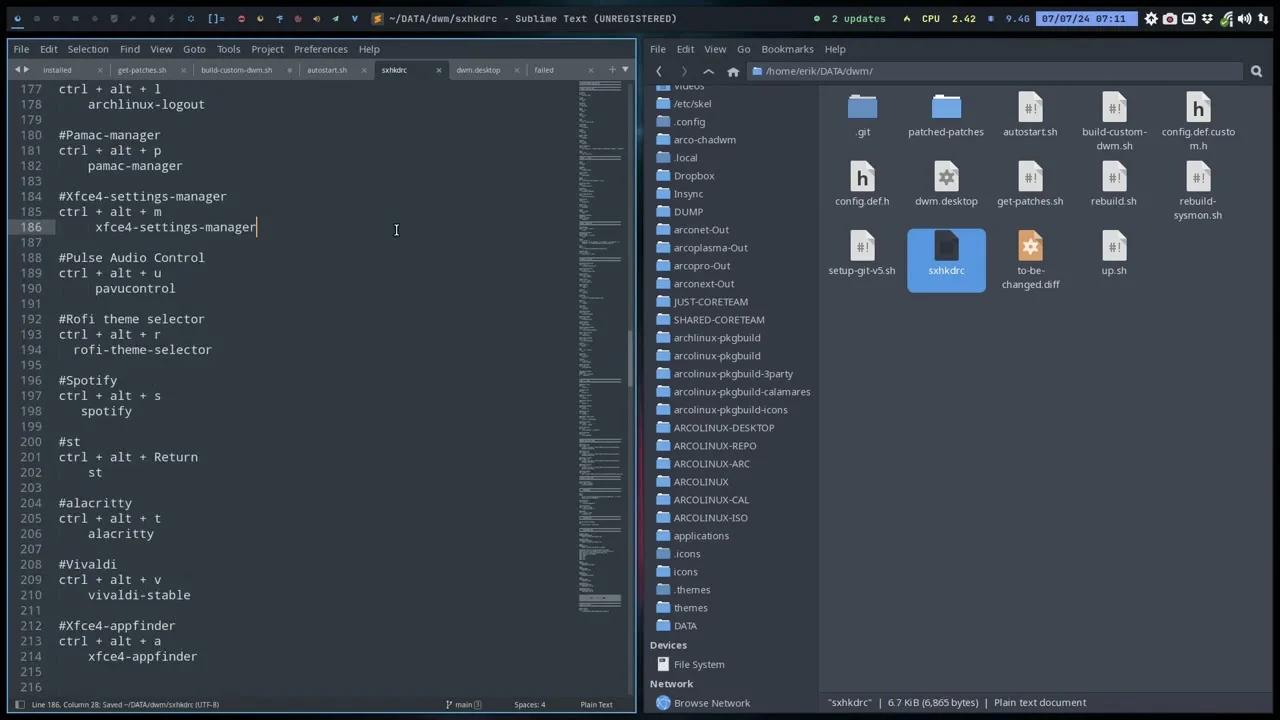Open the tab overflow dropdown arrow in Sublime
The width and height of the screenshot is (1280, 720).
[x=623, y=70]
